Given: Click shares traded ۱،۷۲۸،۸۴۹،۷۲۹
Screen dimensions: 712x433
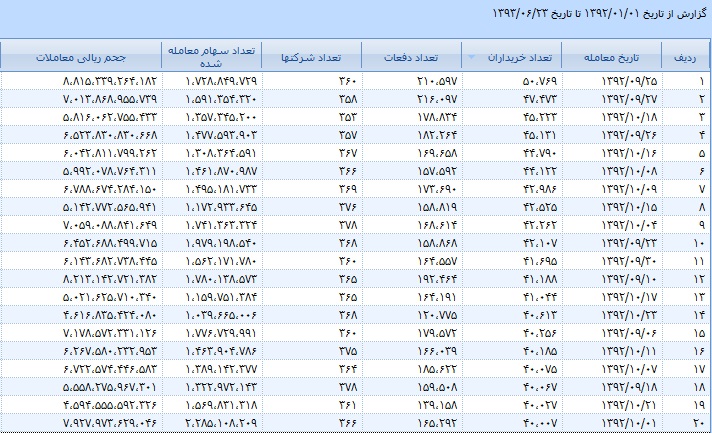Looking at the screenshot, I should click(x=221, y=81).
